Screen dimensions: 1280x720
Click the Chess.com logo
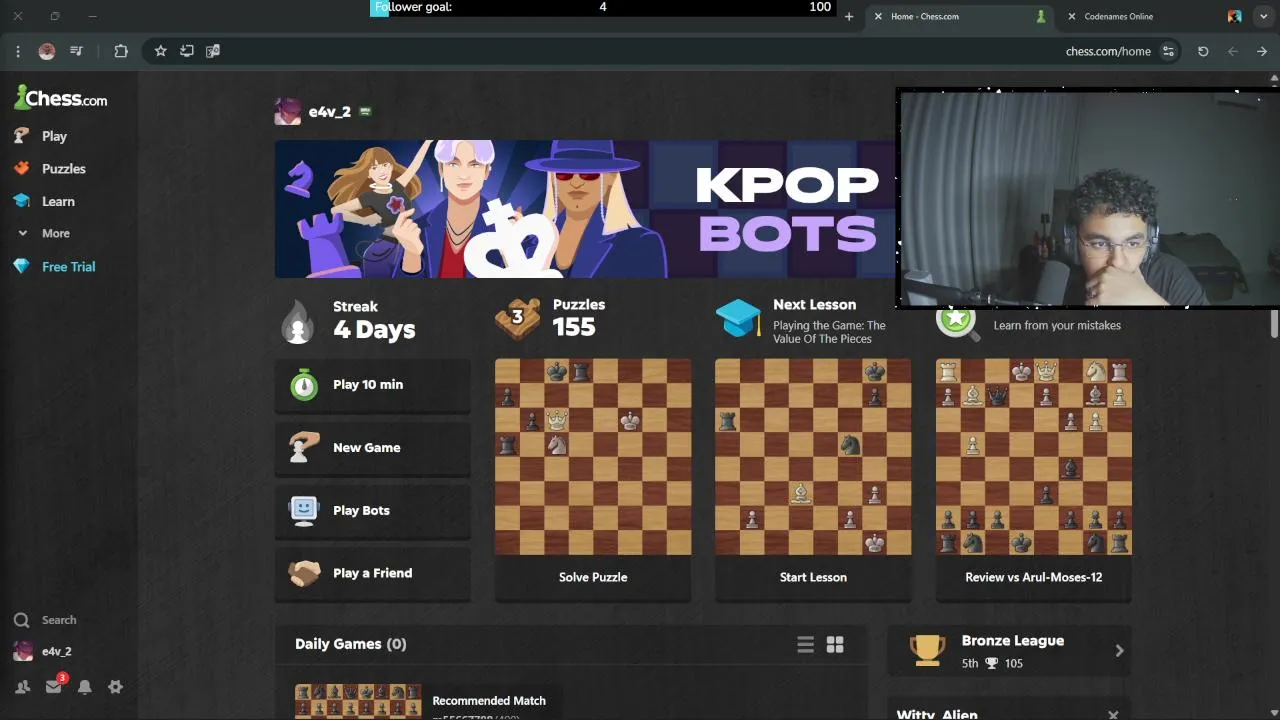pos(60,98)
